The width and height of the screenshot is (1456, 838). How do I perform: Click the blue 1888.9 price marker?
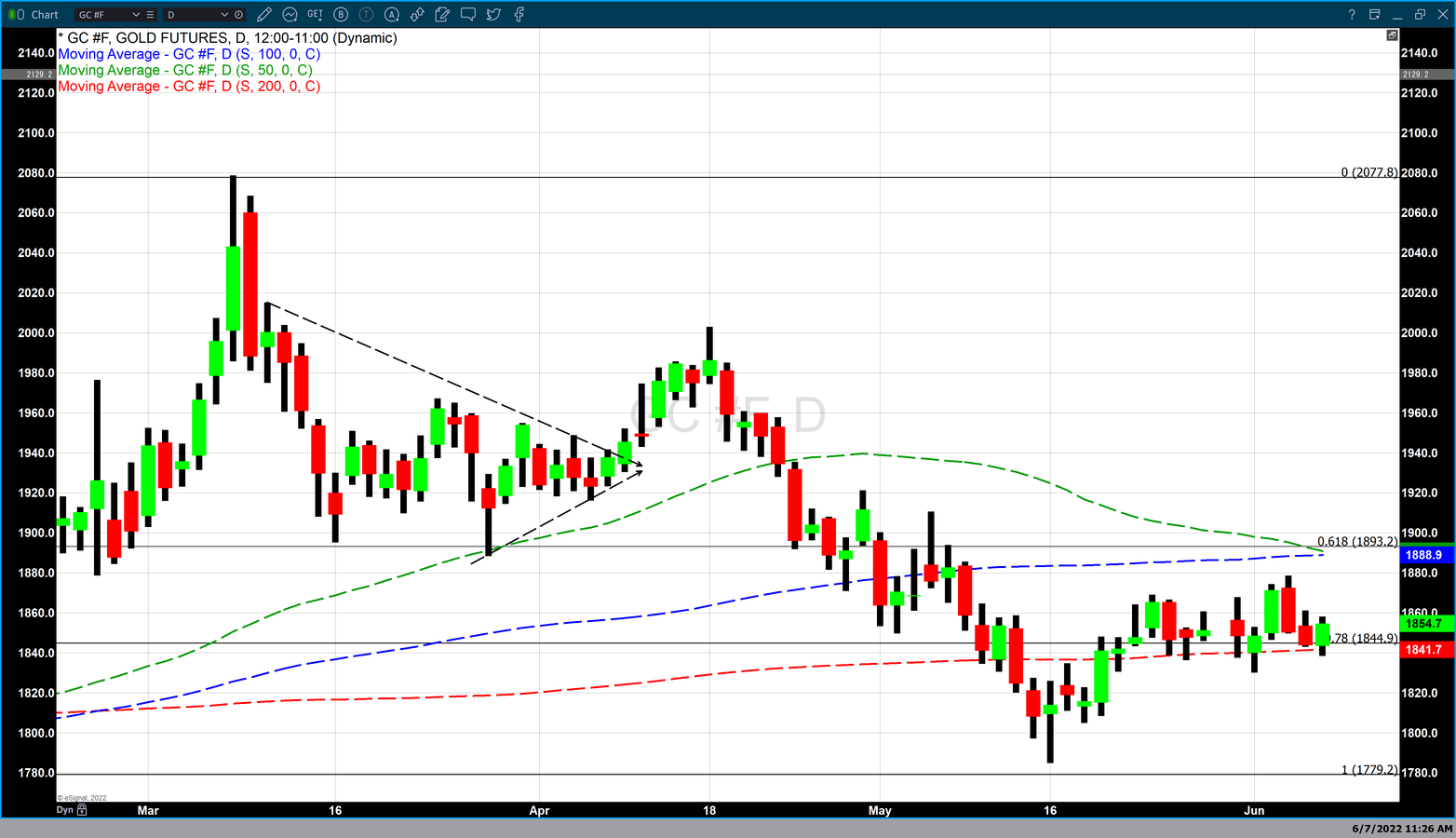tap(1423, 555)
